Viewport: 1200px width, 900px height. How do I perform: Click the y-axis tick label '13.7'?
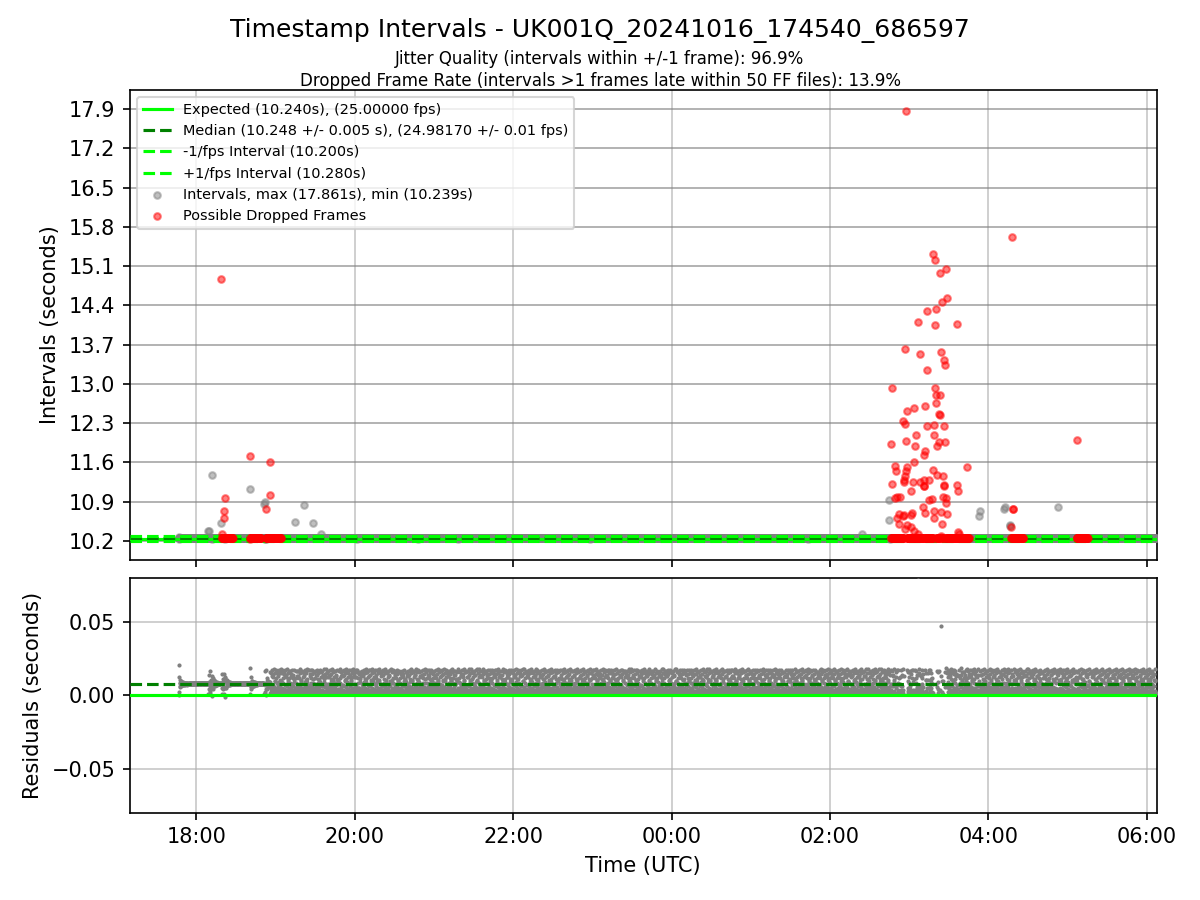tap(93, 345)
